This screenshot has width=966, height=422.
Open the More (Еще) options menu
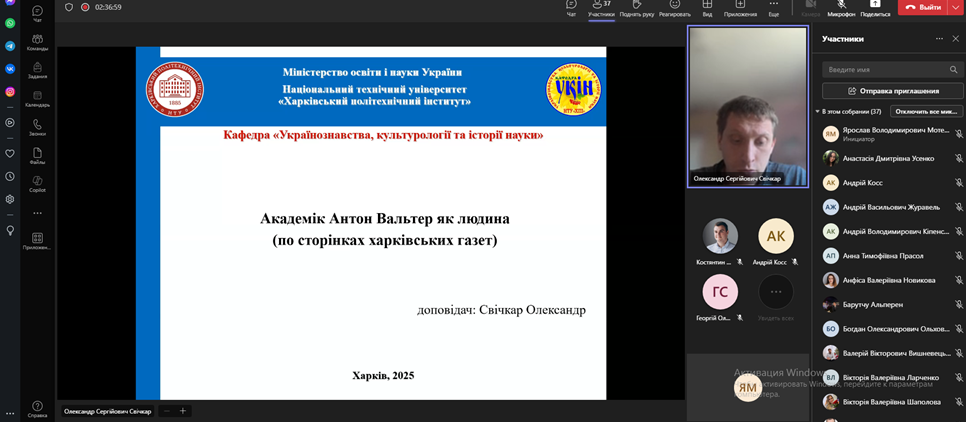[773, 6]
